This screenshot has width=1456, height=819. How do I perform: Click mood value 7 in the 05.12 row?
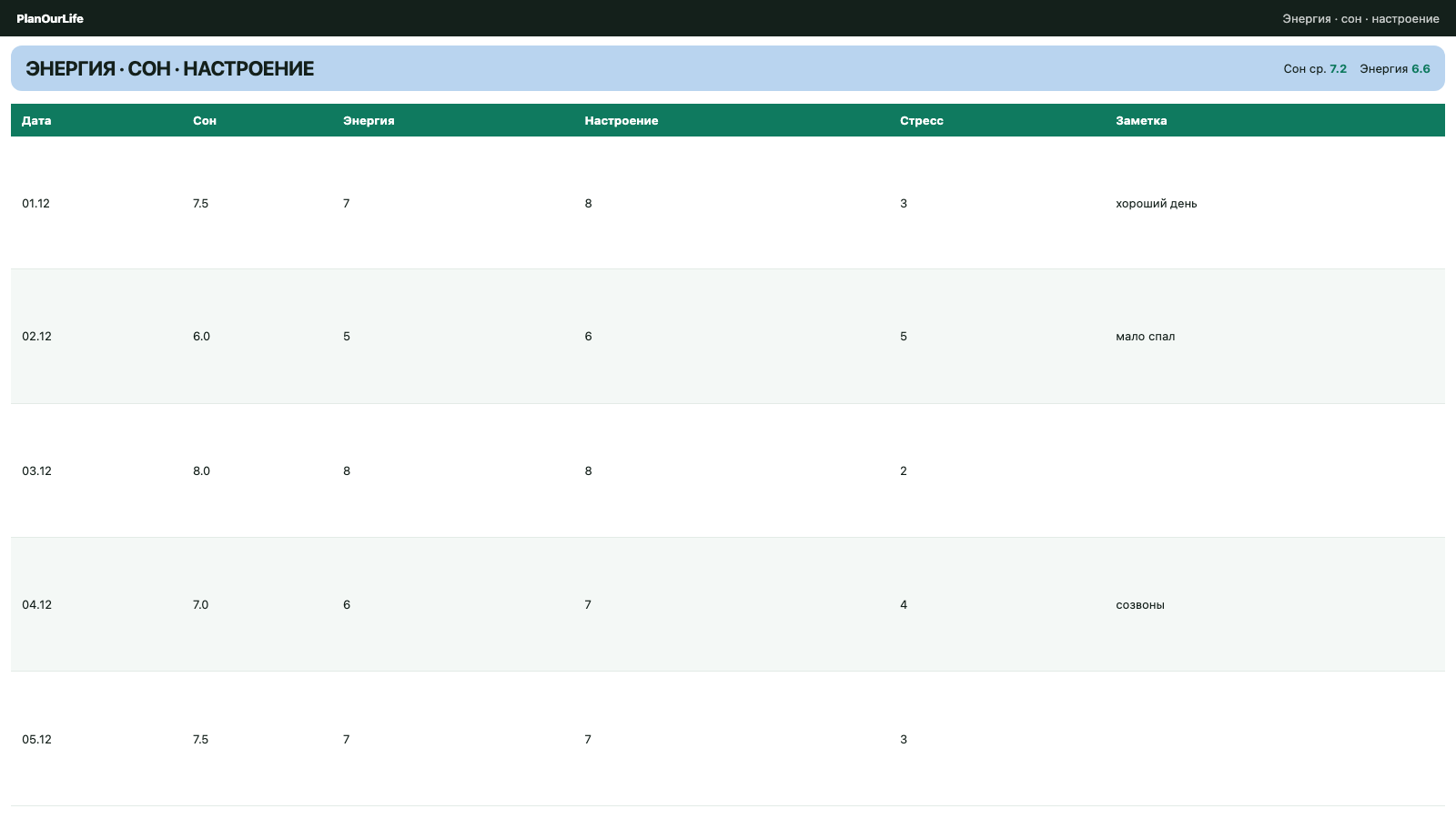[x=588, y=739]
